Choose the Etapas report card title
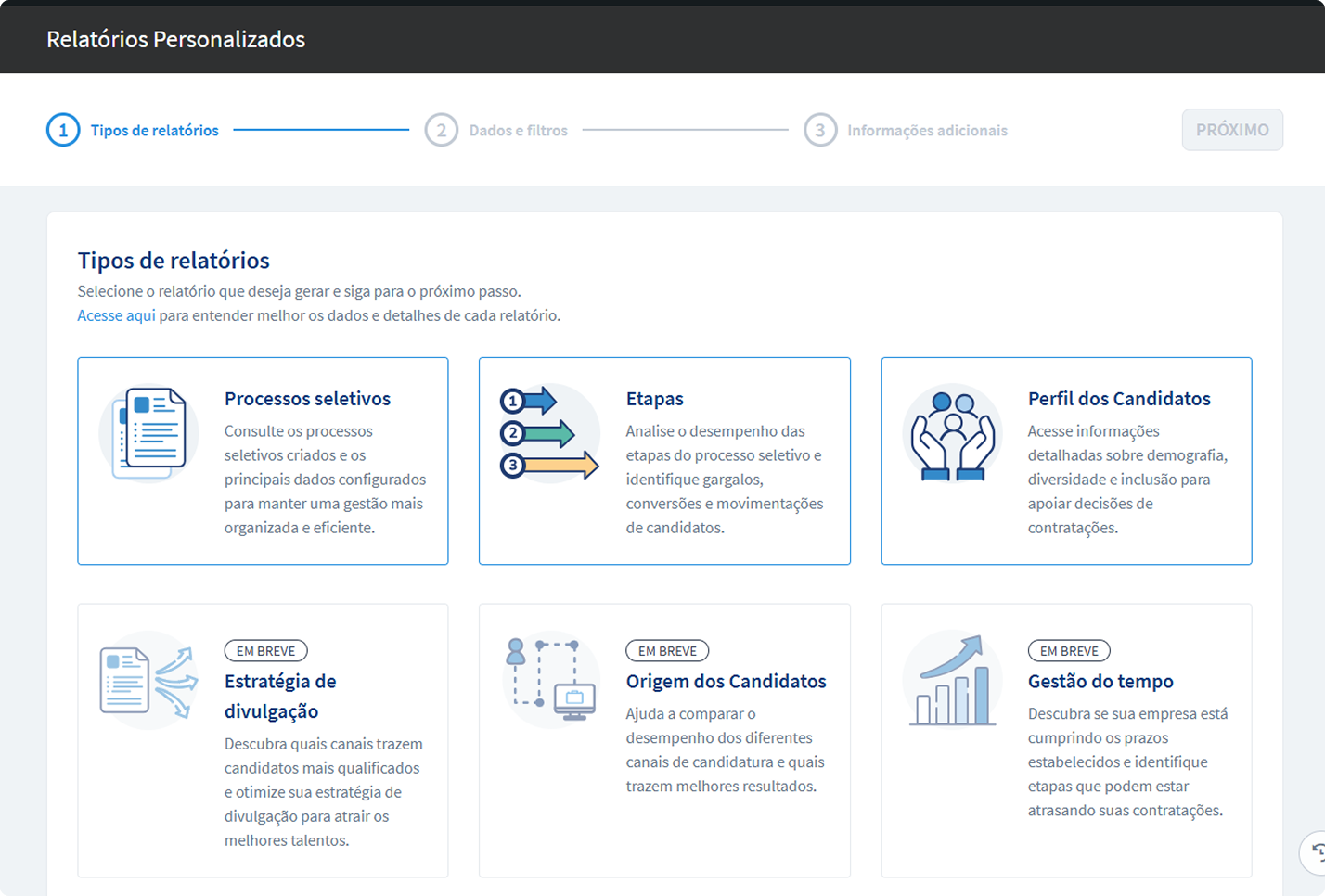The width and height of the screenshot is (1325, 896). 654,399
